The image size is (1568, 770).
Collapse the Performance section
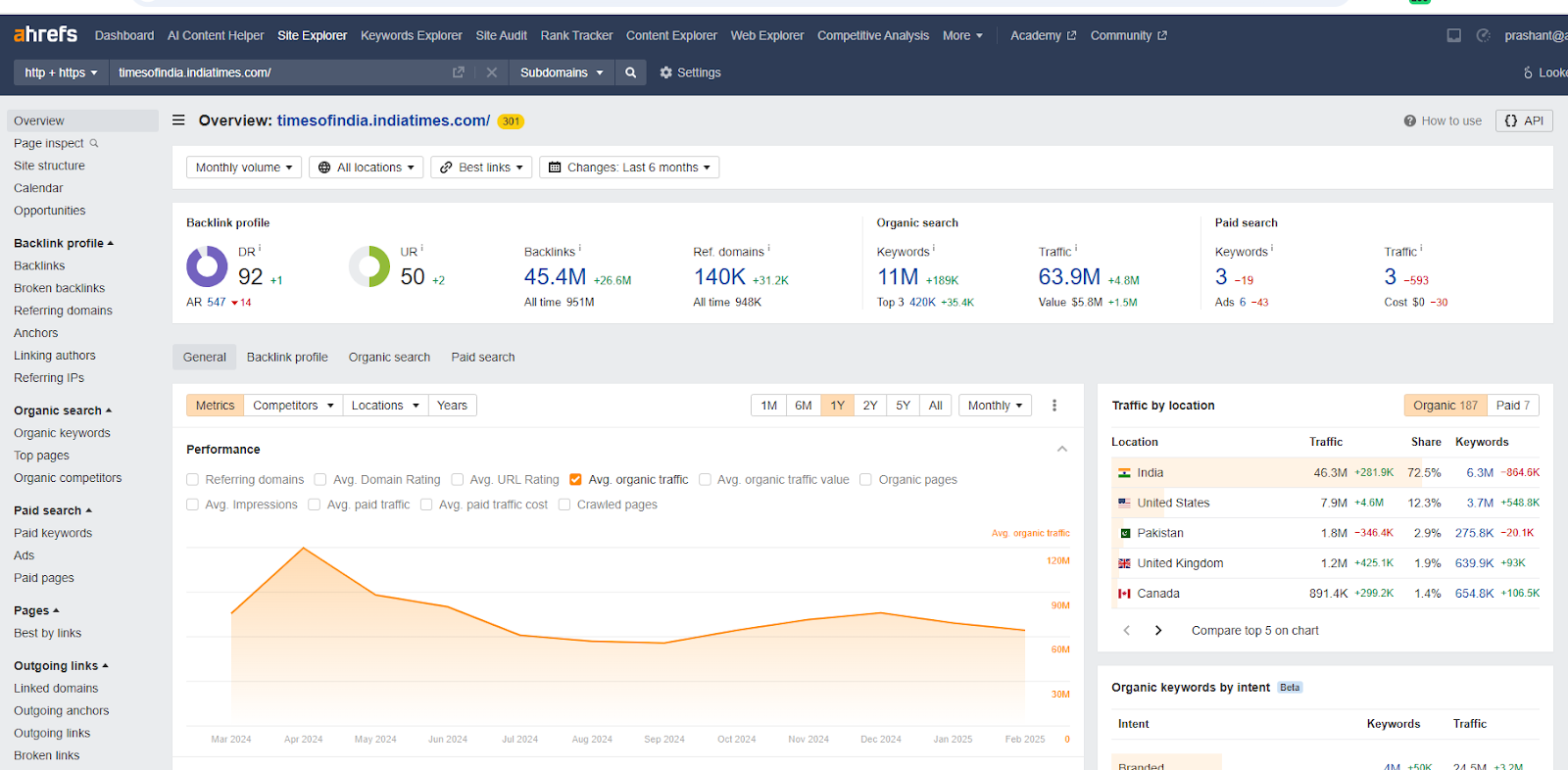coord(1062,449)
